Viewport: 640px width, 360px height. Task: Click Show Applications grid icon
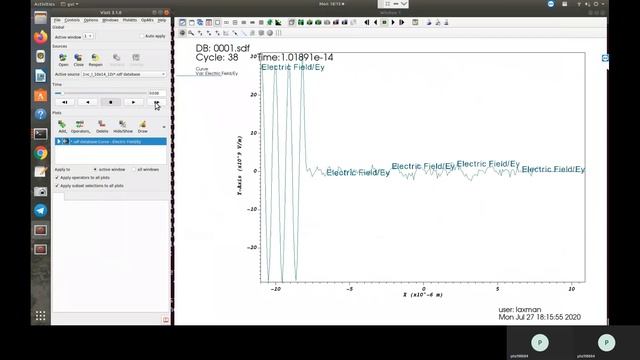click(x=40, y=316)
